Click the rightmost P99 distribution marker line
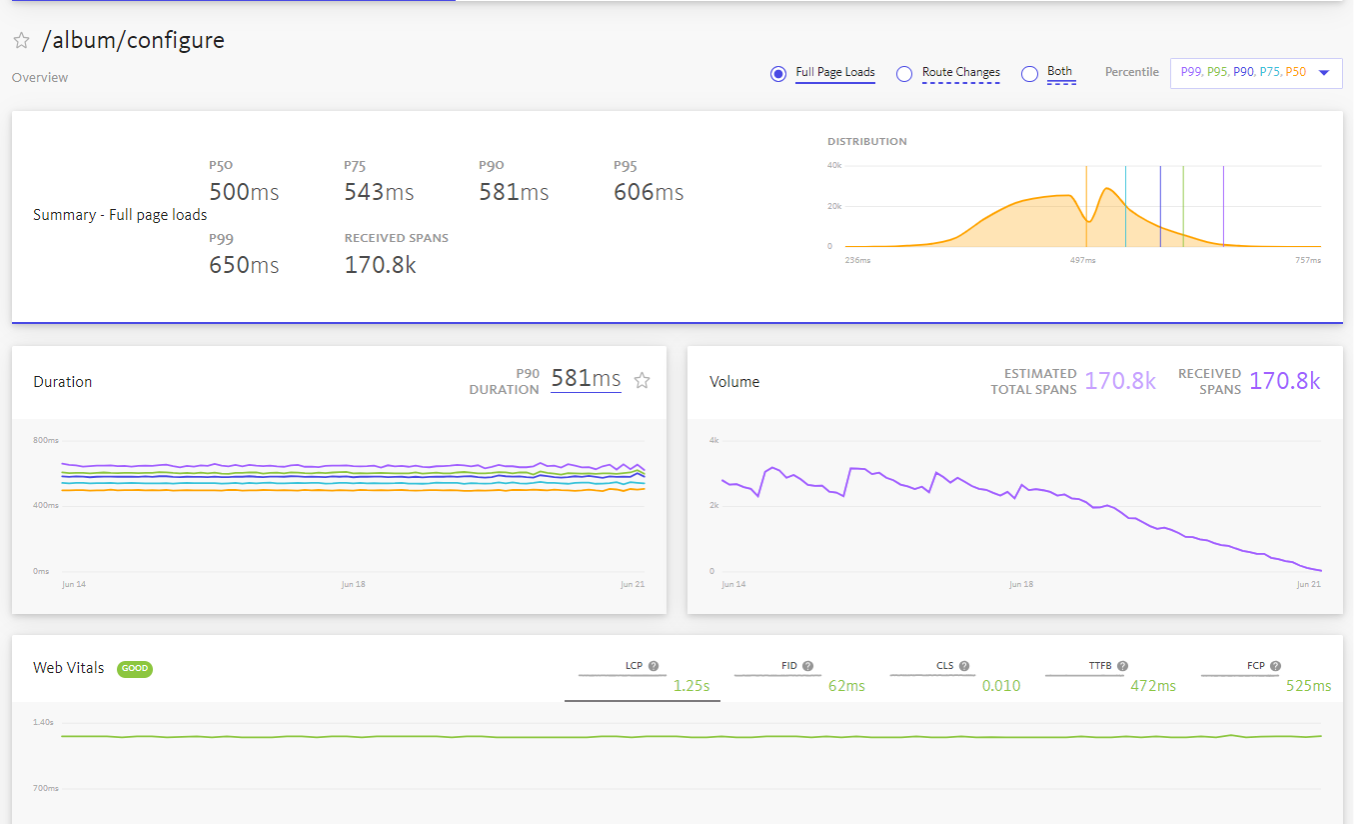 tap(1224, 206)
